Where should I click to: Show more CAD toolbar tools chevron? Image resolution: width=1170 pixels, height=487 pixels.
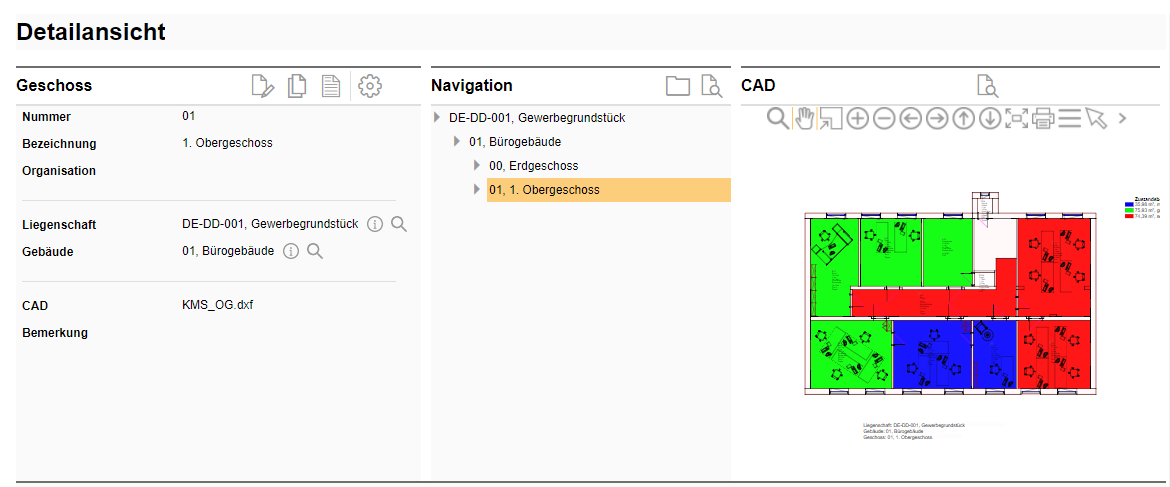pos(1123,118)
